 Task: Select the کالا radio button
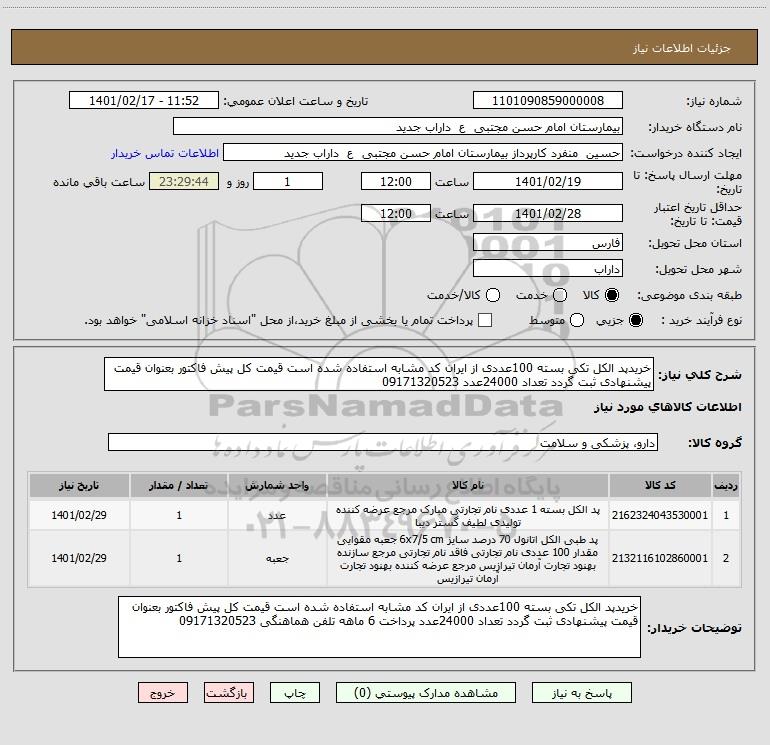click(x=612, y=295)
